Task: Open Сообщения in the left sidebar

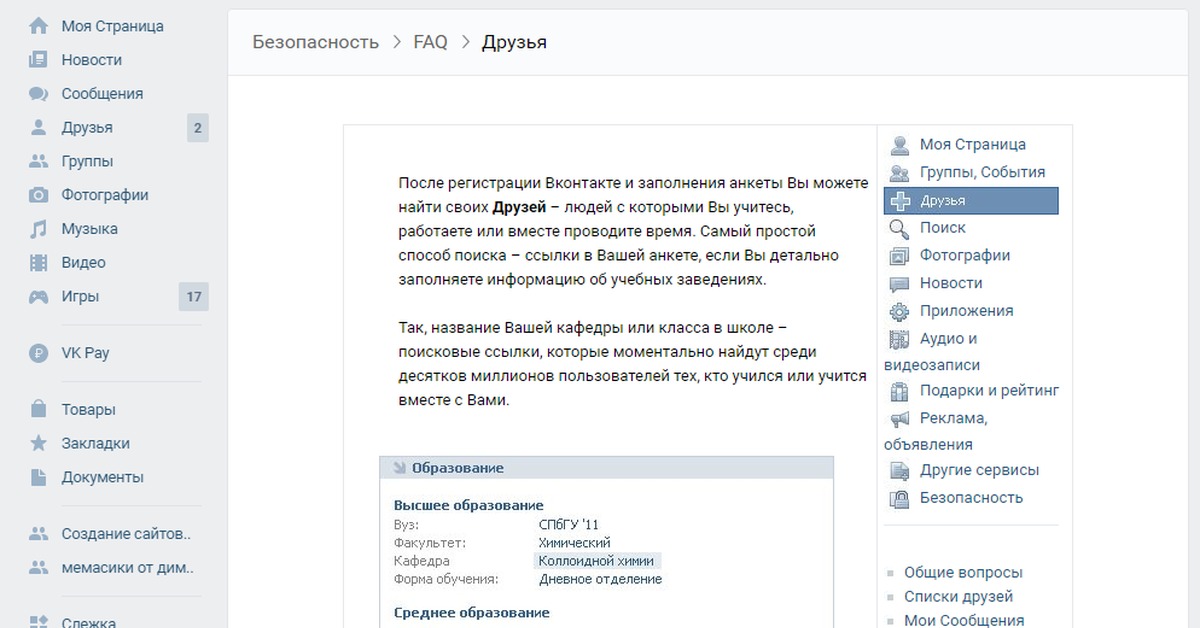Action: tap(102, 94)
